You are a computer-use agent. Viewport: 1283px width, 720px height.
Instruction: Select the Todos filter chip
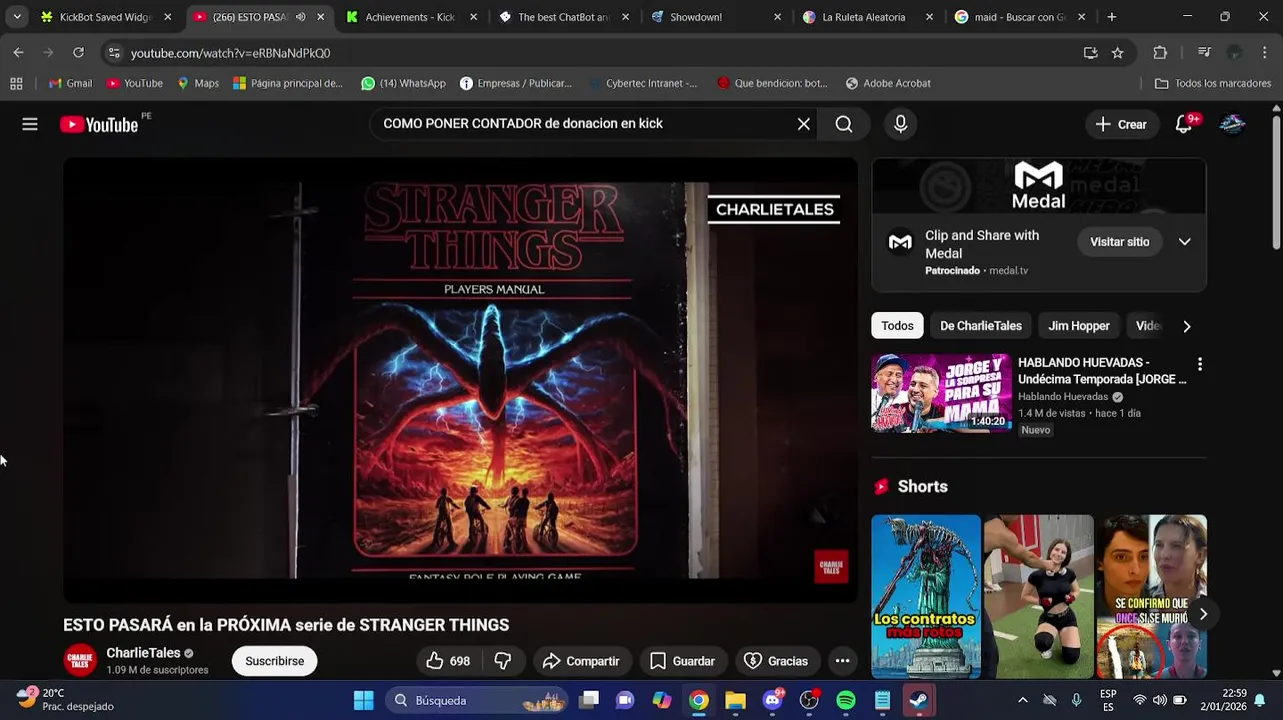coord(897,326)
